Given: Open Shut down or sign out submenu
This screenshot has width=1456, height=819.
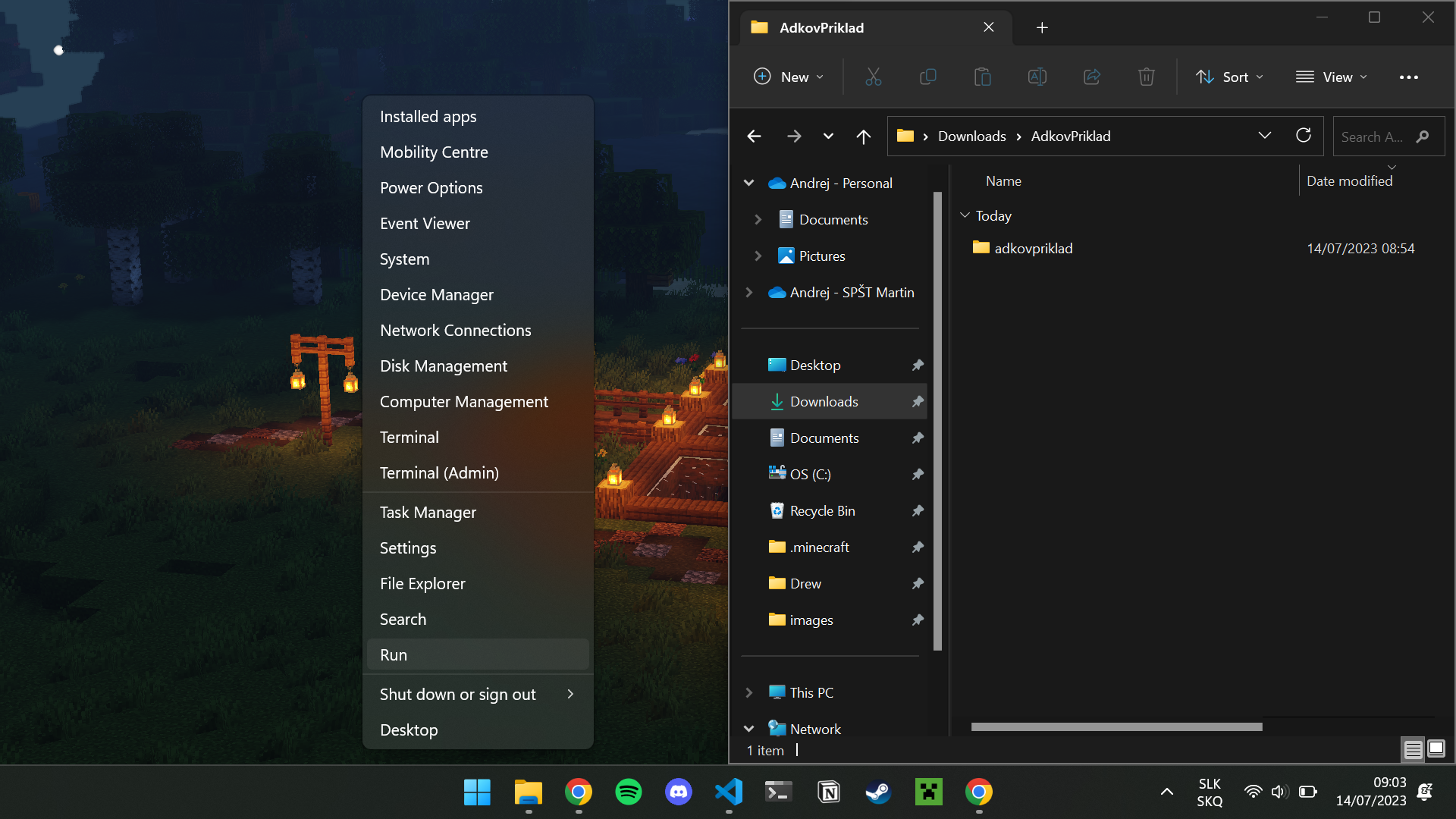Looking at the screenshot, I should (478, 694).
